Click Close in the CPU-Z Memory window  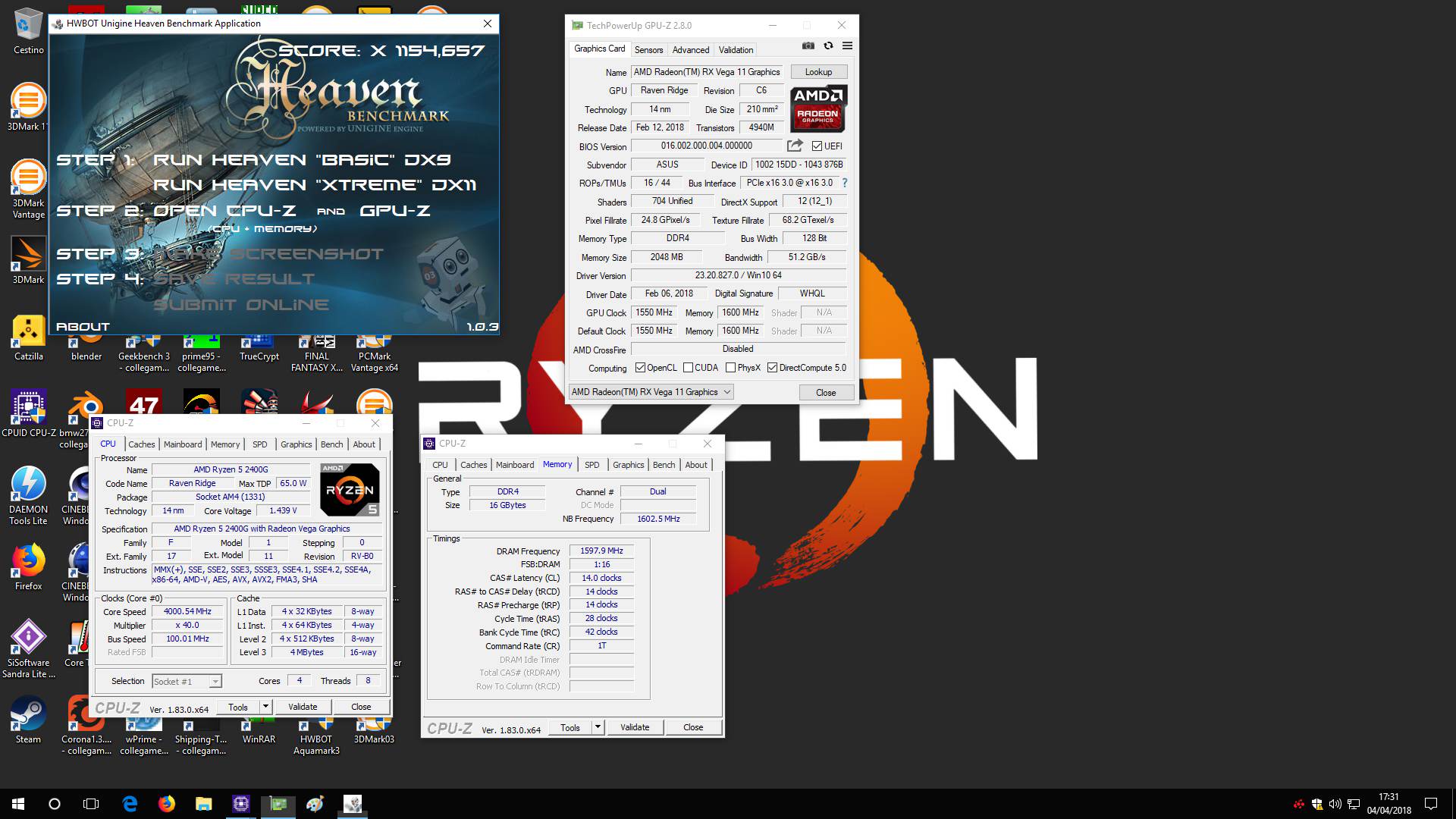(693, 727)
